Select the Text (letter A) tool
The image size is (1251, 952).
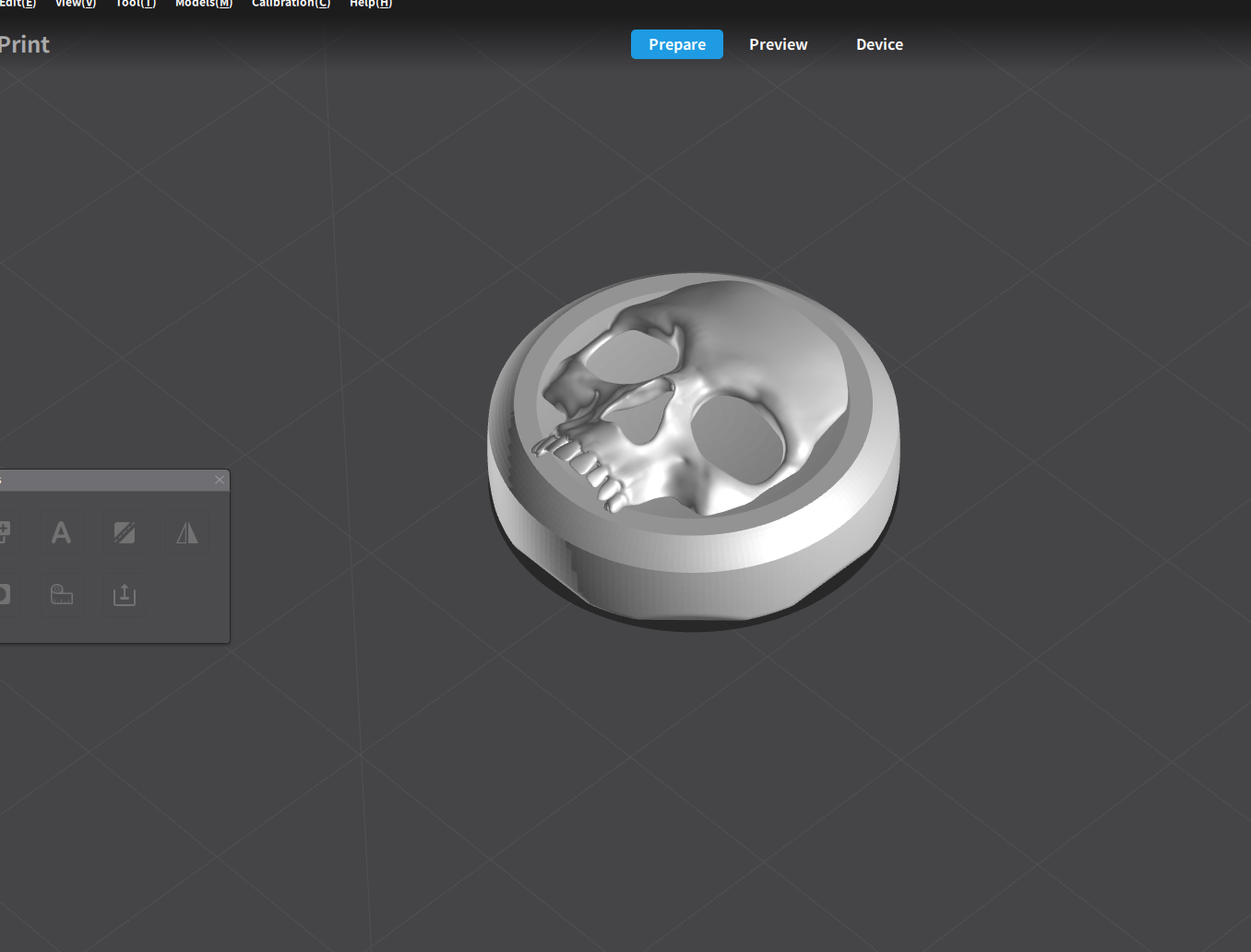[61, 532]
